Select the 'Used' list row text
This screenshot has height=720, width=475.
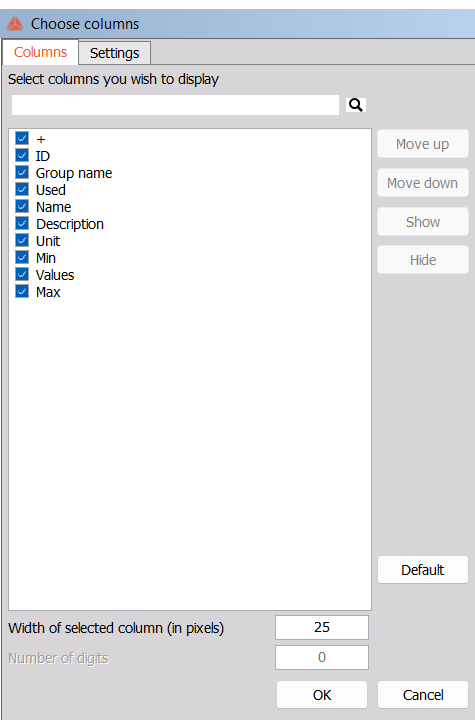(x=51, y=190)
